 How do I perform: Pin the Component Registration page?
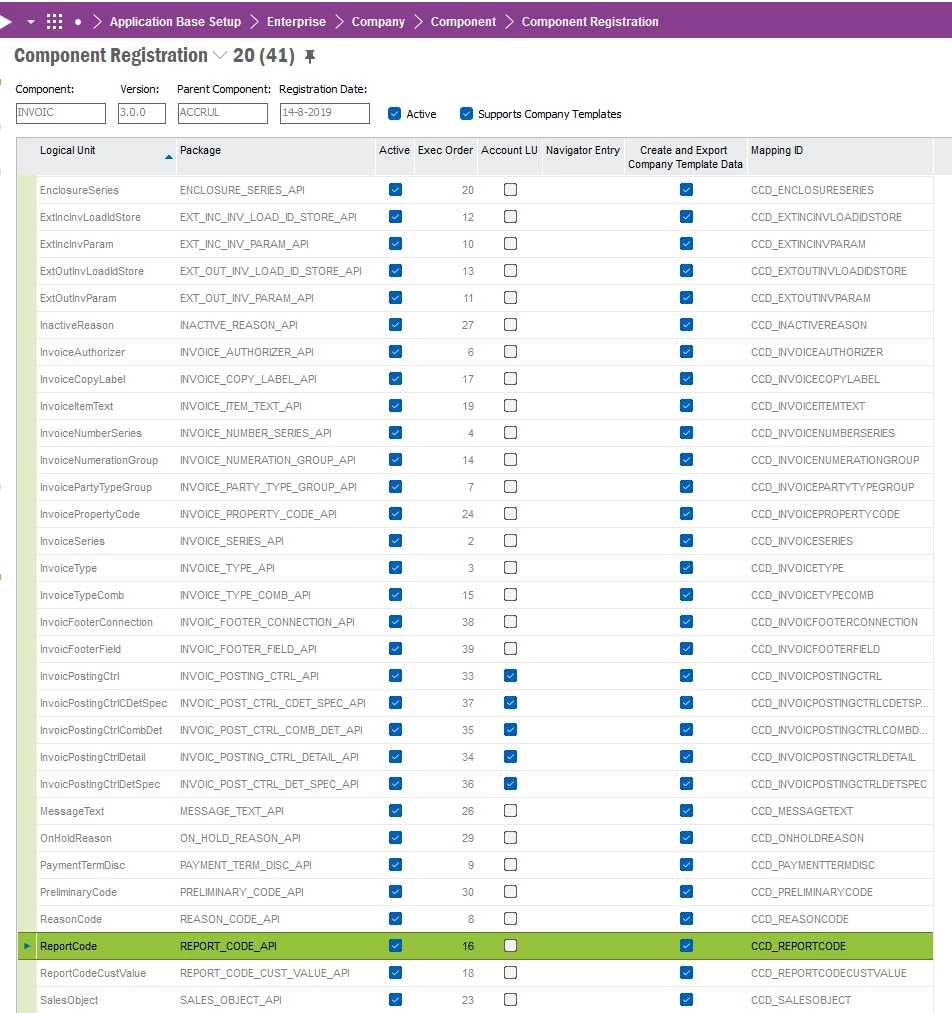pyautogui.click(x=310, y=56)
